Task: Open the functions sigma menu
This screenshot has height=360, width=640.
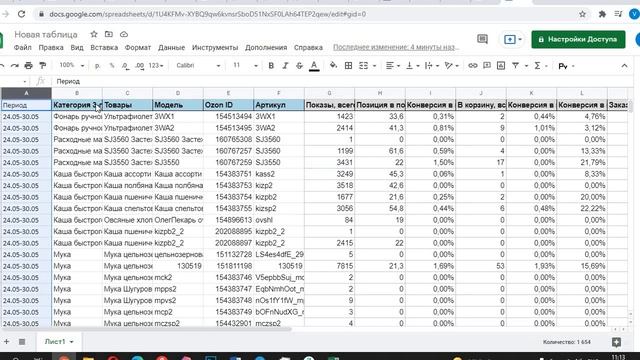Action: click(538, 65)
